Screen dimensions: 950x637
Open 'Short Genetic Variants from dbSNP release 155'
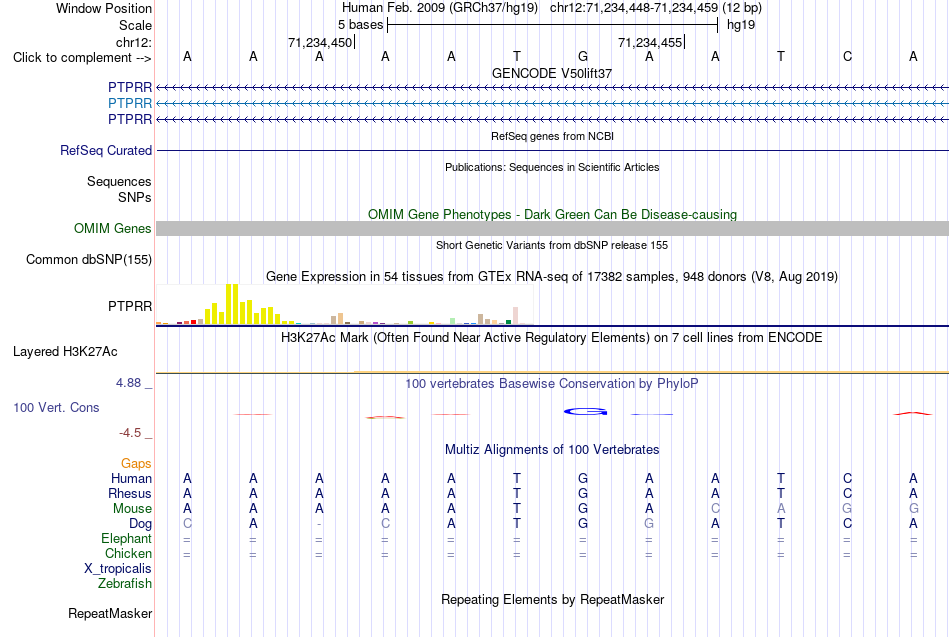[552, 245]
